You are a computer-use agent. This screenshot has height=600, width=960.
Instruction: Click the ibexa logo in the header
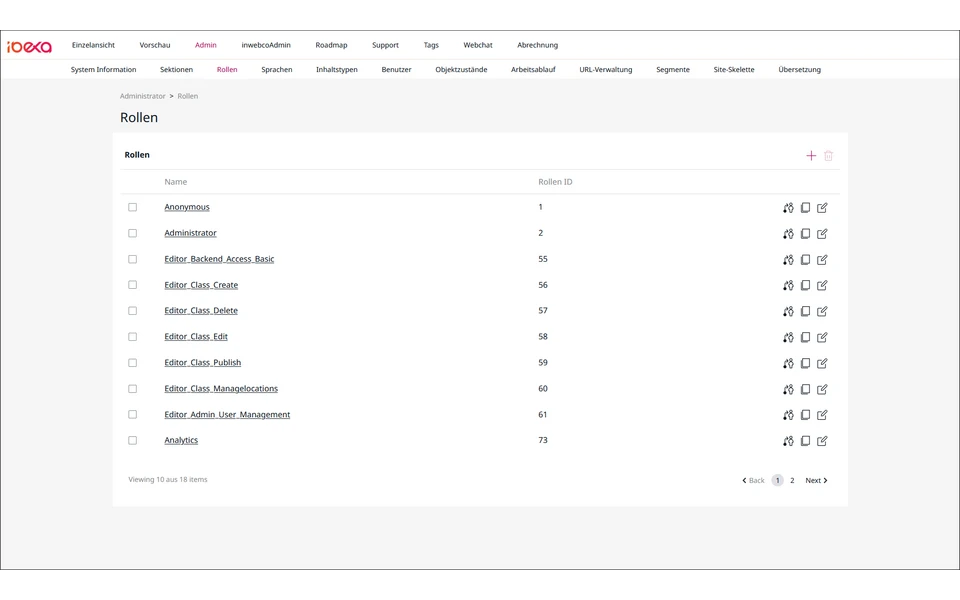tap(29, 46)
